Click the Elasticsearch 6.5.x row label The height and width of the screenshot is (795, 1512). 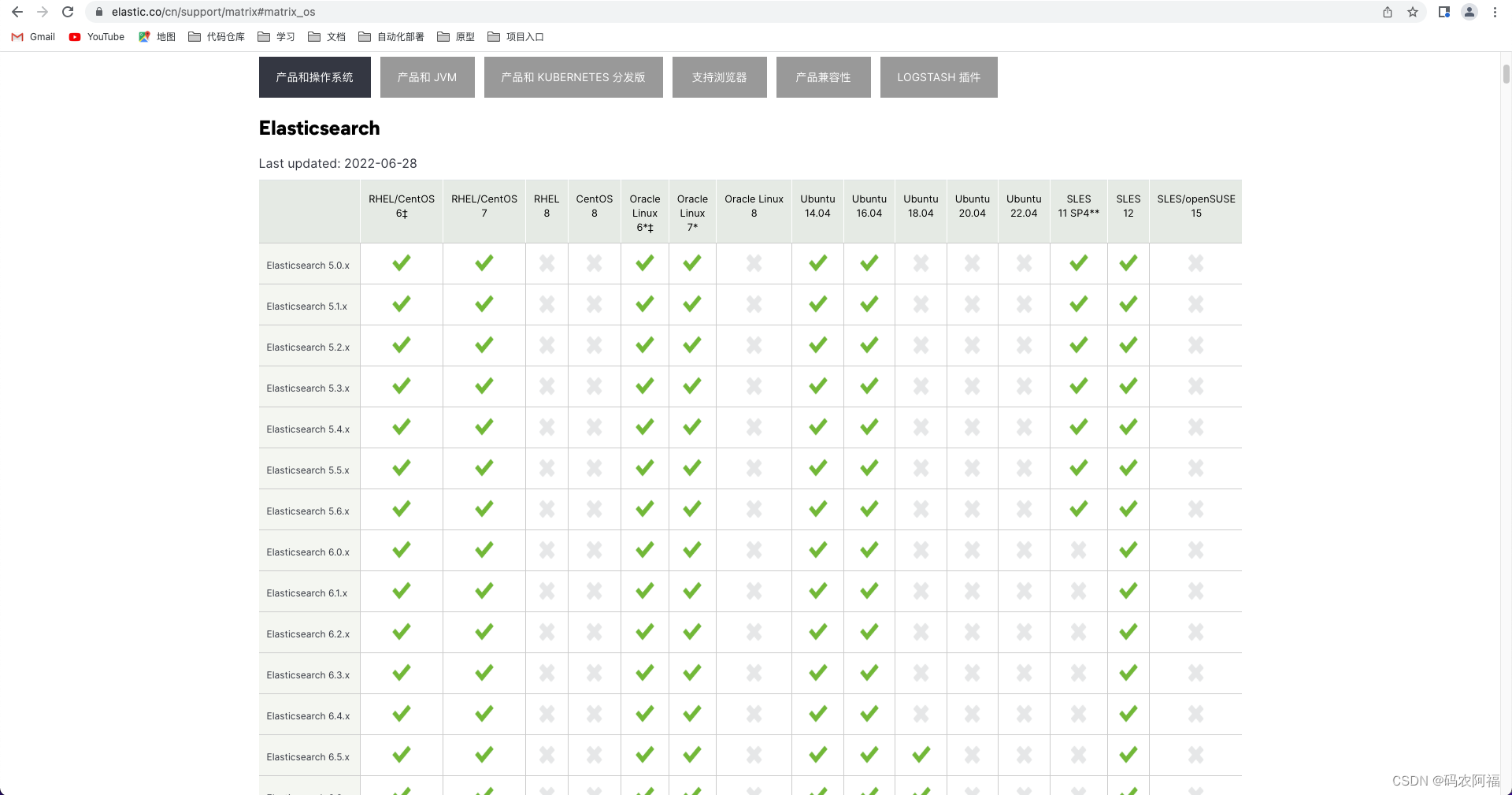click(308, 757)
